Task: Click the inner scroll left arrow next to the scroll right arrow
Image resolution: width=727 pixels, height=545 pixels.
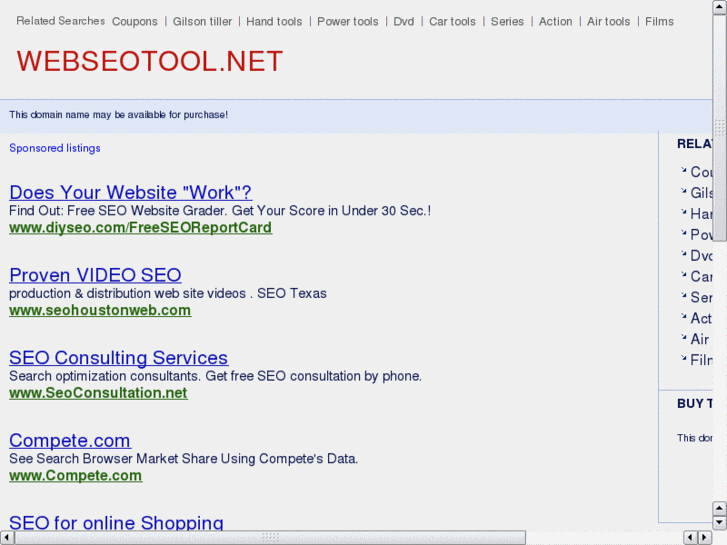Action: (691, 538)
